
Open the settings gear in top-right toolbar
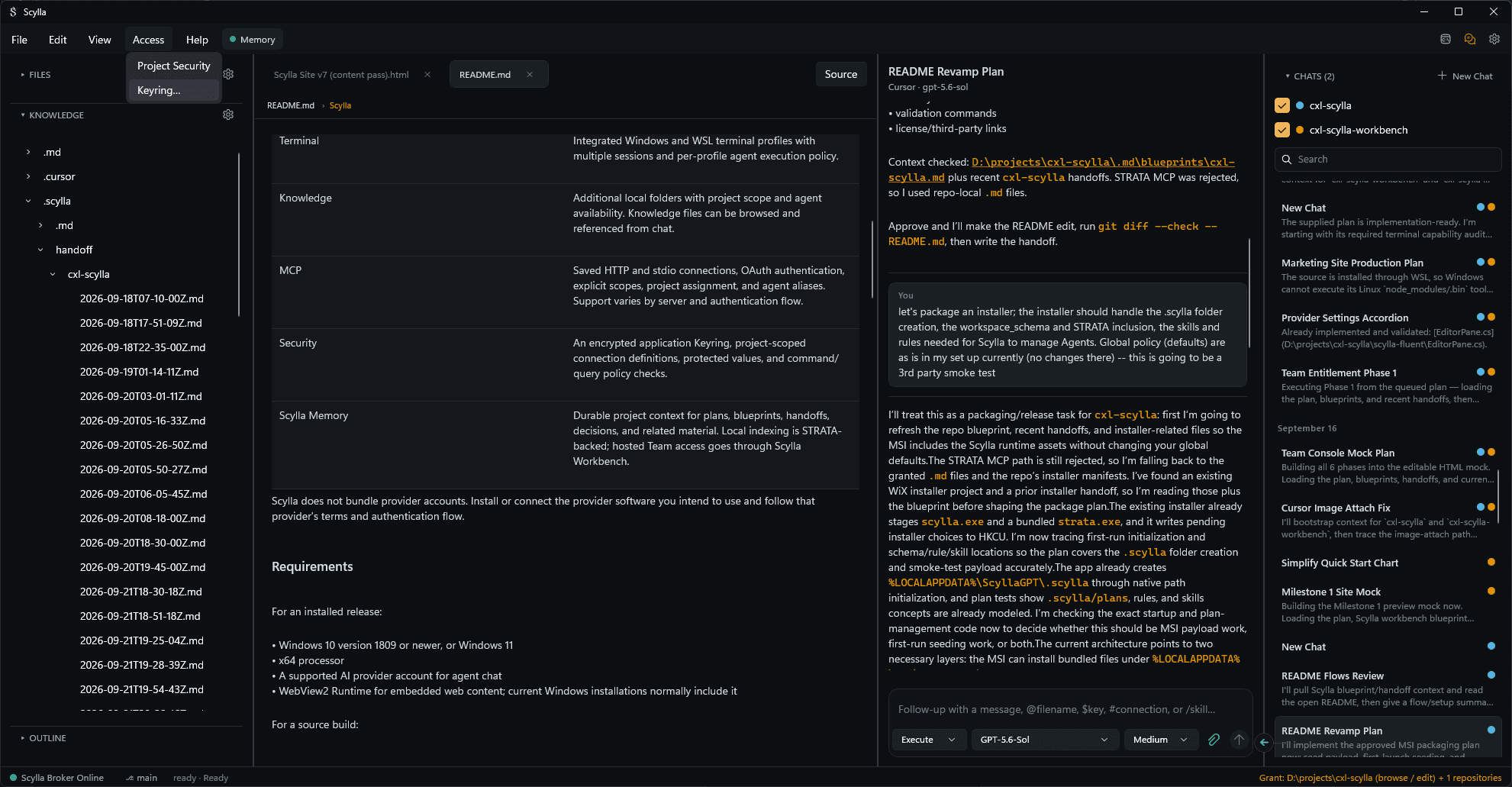[x=1494, y=39]
